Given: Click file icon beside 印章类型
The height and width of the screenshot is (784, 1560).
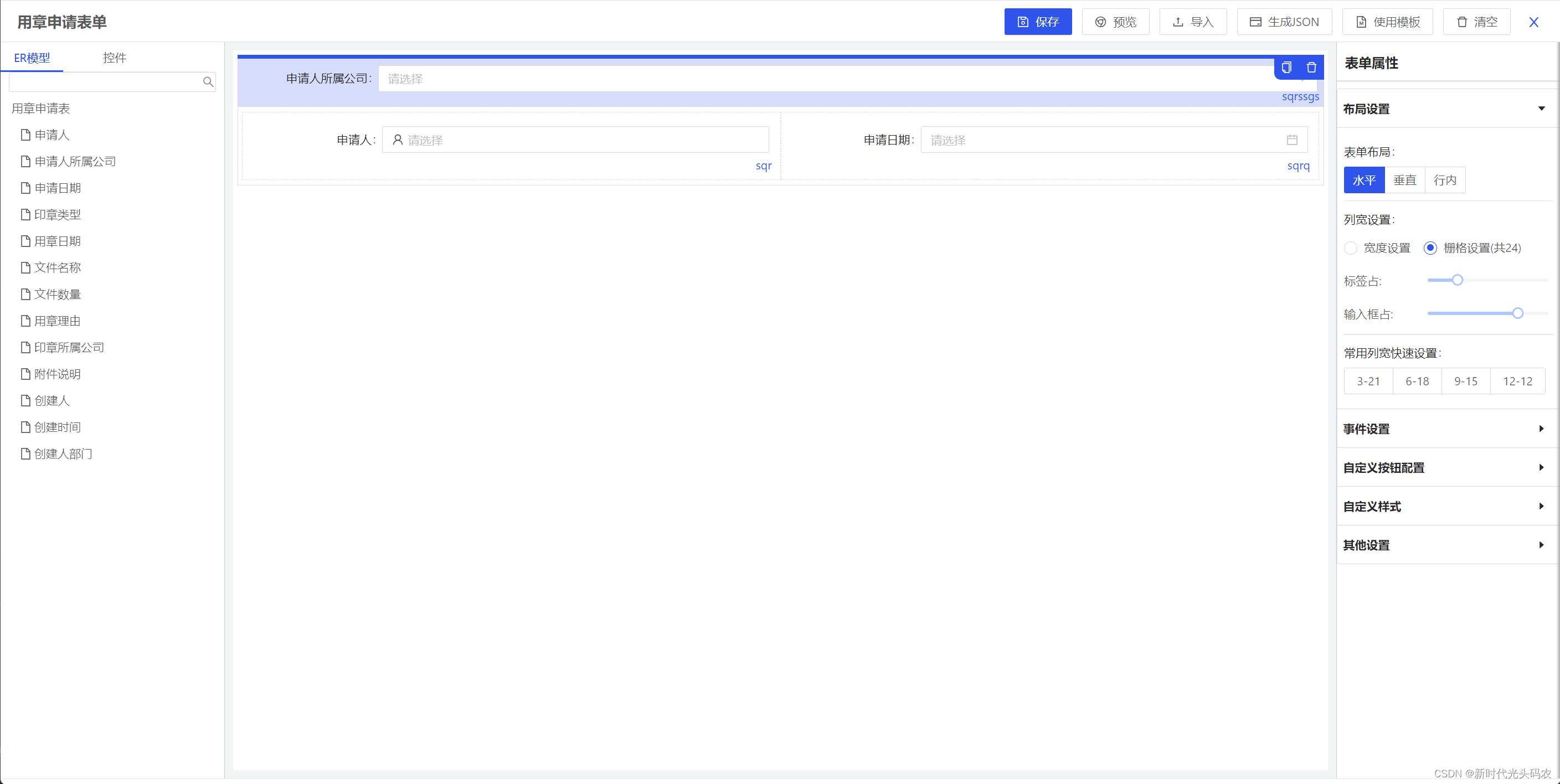Looking at the screenshot, I should pos(25,214).
